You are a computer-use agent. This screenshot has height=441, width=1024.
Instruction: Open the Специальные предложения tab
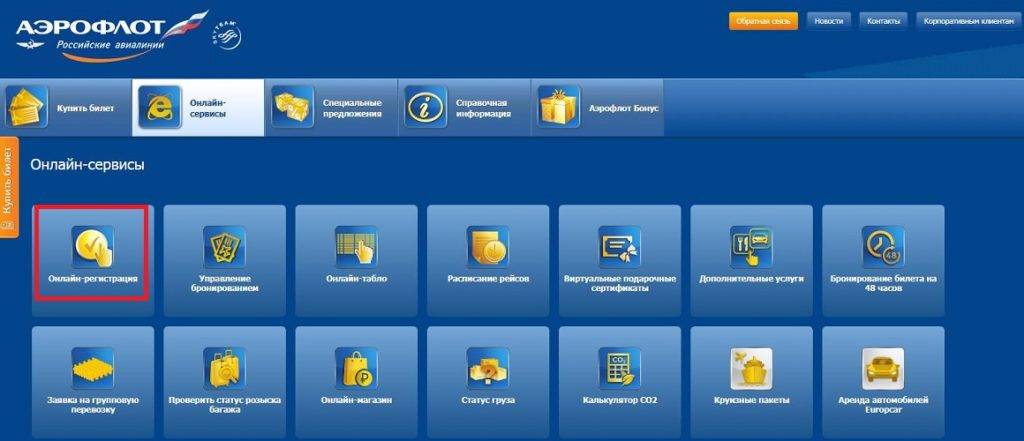tap(330, 108)
